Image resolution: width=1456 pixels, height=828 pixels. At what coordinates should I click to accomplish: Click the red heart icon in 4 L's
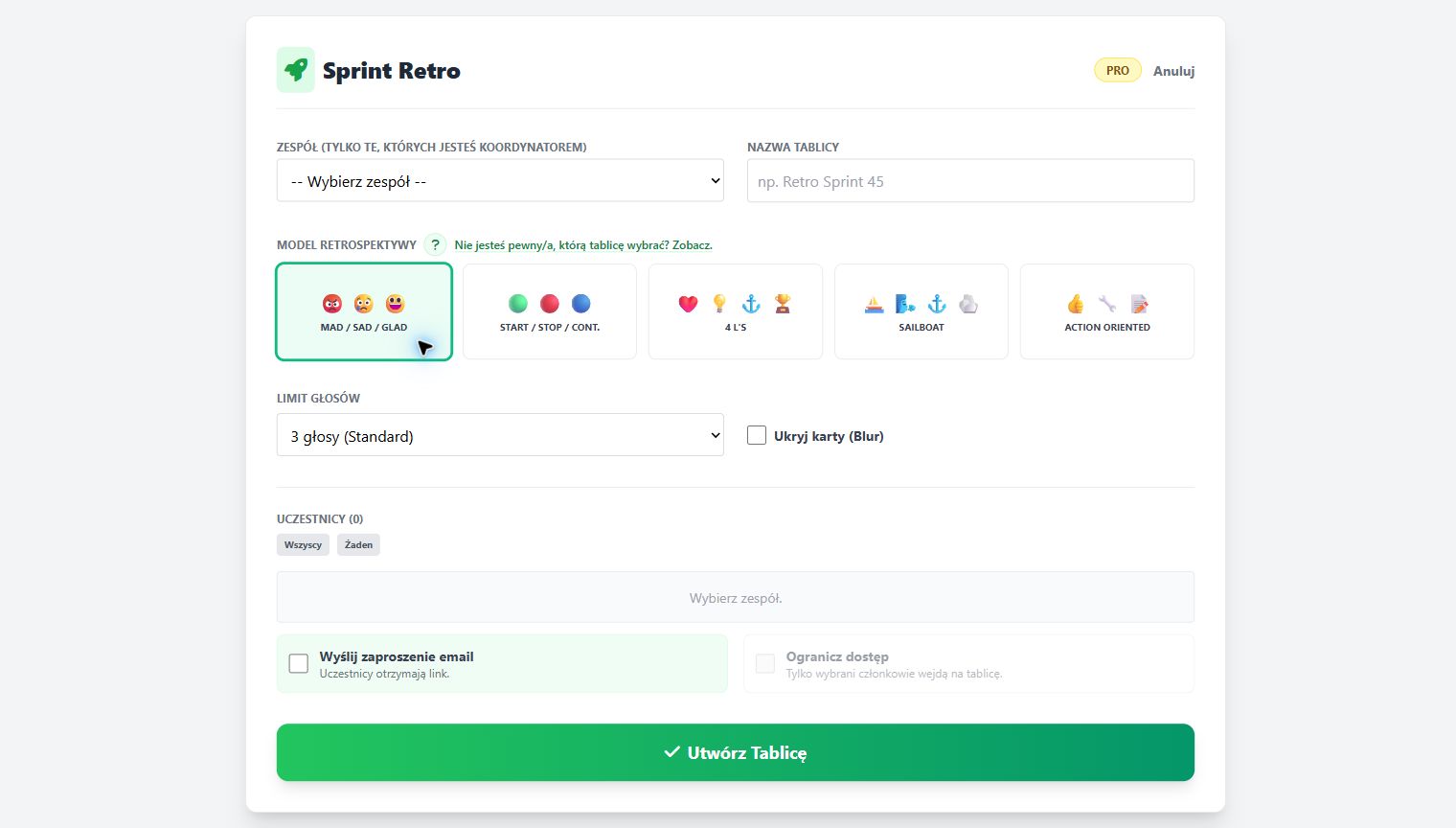(688, 304)
